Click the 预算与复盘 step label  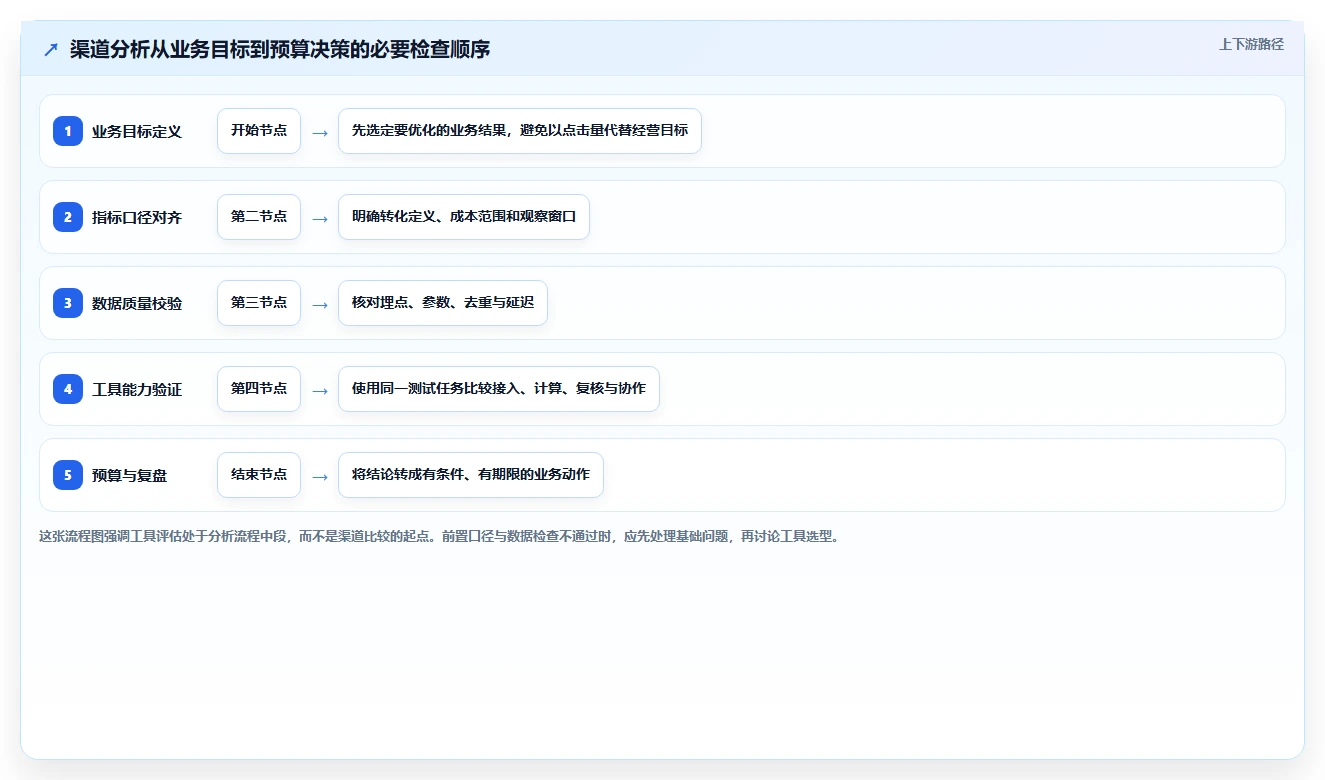(130, 475)
